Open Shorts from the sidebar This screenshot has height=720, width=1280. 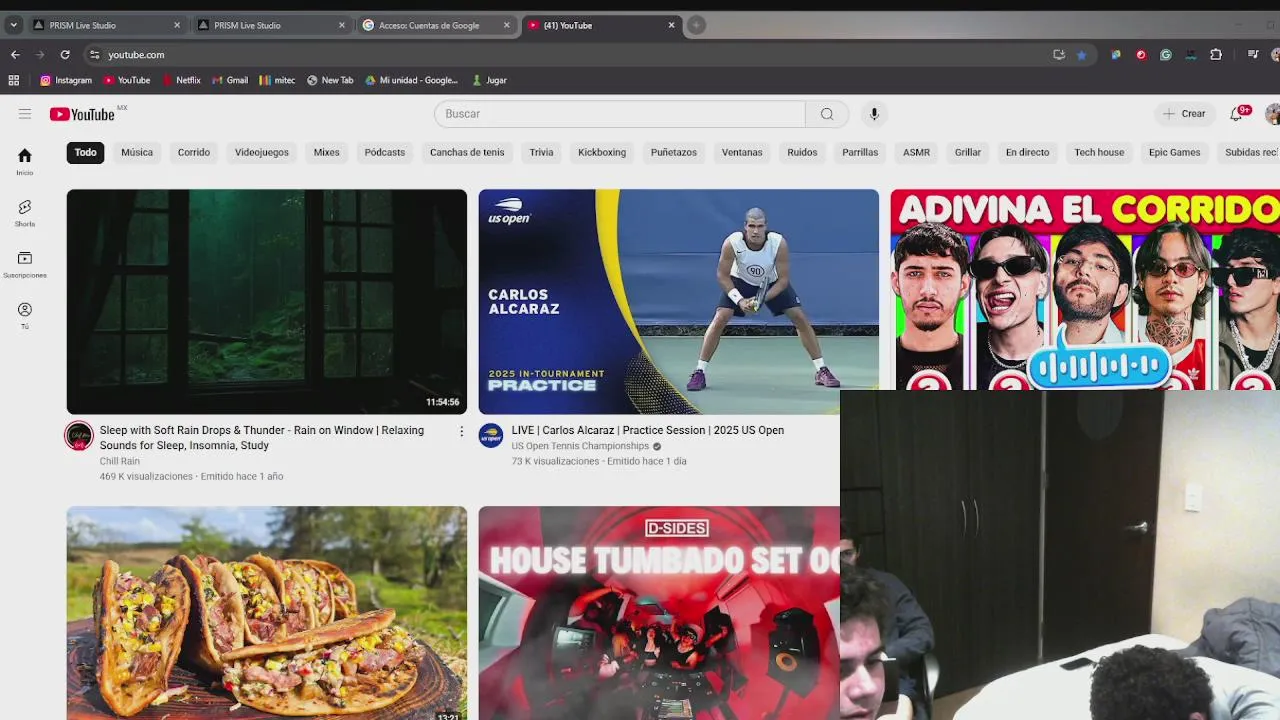click(25, 212)
